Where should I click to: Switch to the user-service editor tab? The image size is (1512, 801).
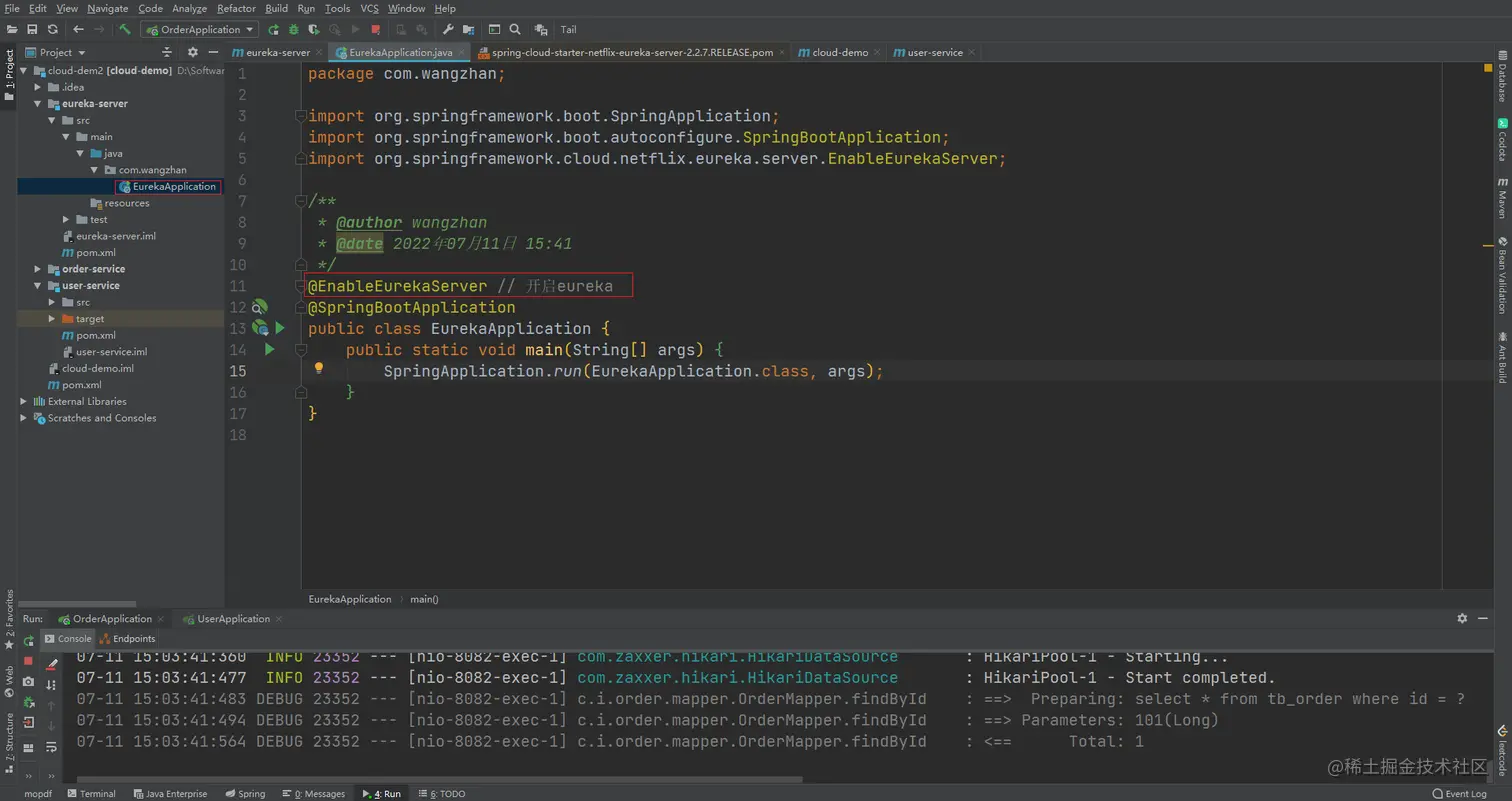point(935,52)
